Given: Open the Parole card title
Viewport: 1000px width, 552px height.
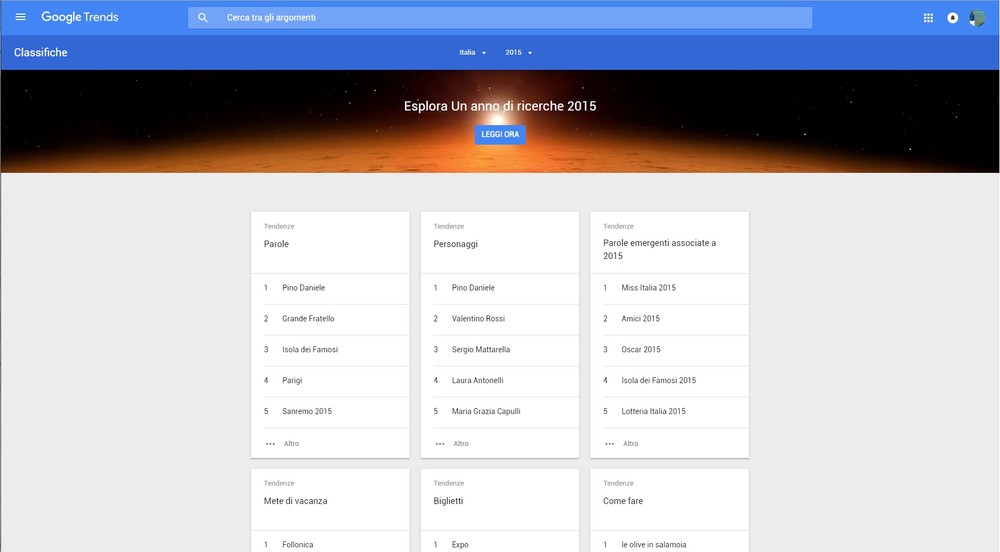Looking at the screenshot, I should click(276, 244).
